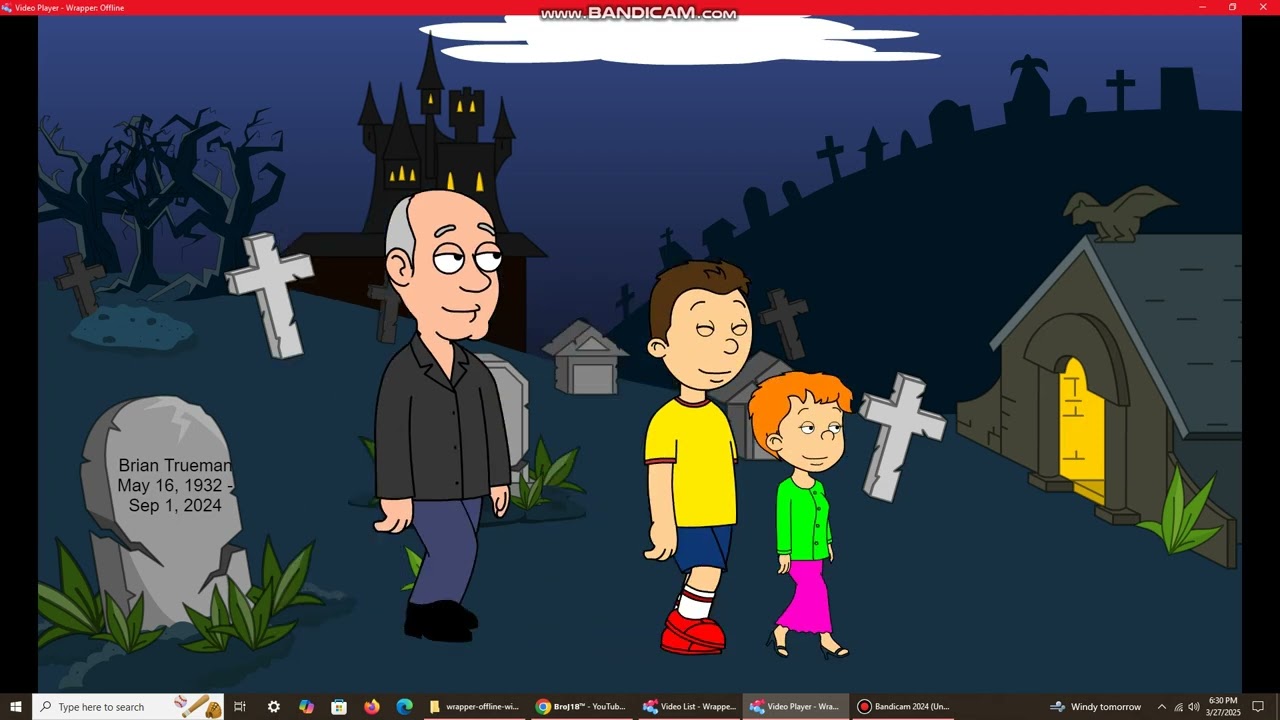Open Settings gear on the taskbar
The height and width of the screenshot is (720, 1280).
point(274,707)
